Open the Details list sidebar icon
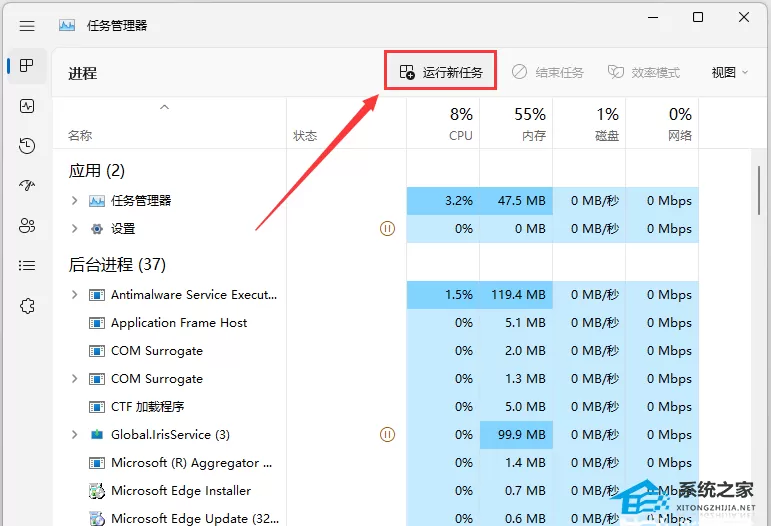The height and width of the screenshot is (526, 771). pyautogui.click(x=27, y=265)
